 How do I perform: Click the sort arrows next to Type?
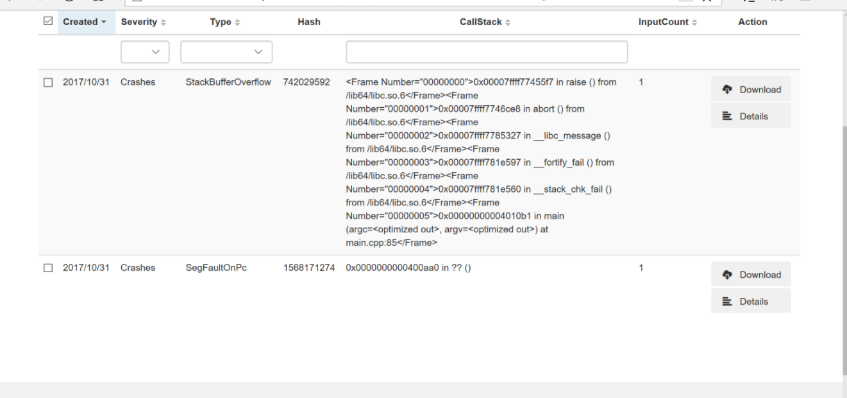tap(238, 22)
